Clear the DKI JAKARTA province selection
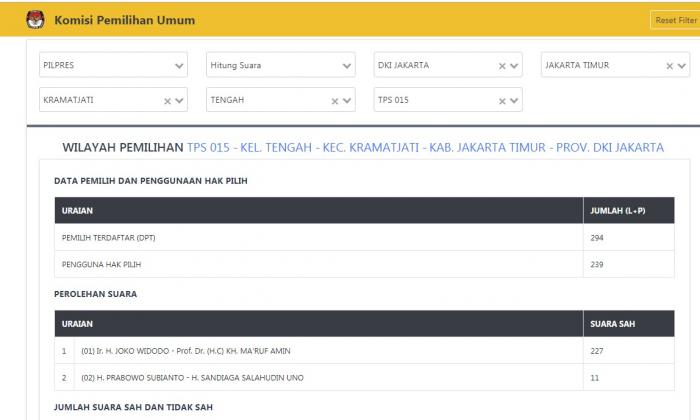Screen dimensions: 700x420 tap(502, 66)
